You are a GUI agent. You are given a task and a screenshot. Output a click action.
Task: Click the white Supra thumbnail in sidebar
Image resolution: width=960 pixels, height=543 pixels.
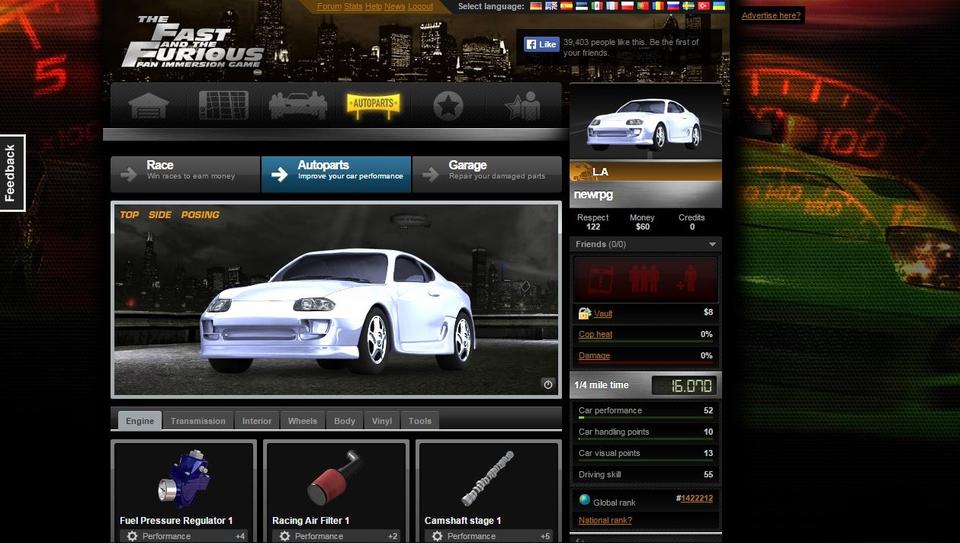point(645,124)
